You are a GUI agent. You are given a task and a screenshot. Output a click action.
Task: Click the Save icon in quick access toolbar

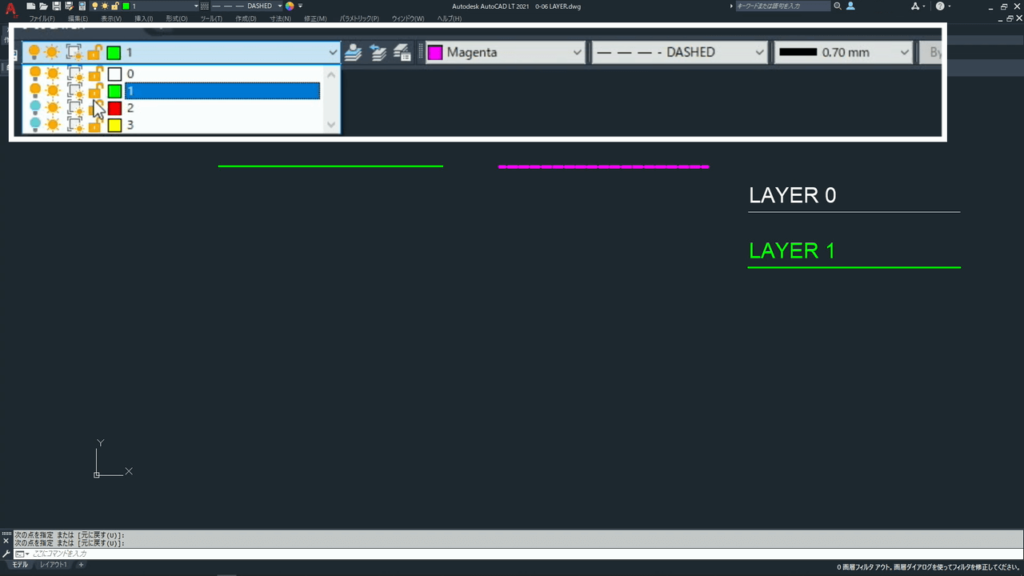[x=56, y=6]
